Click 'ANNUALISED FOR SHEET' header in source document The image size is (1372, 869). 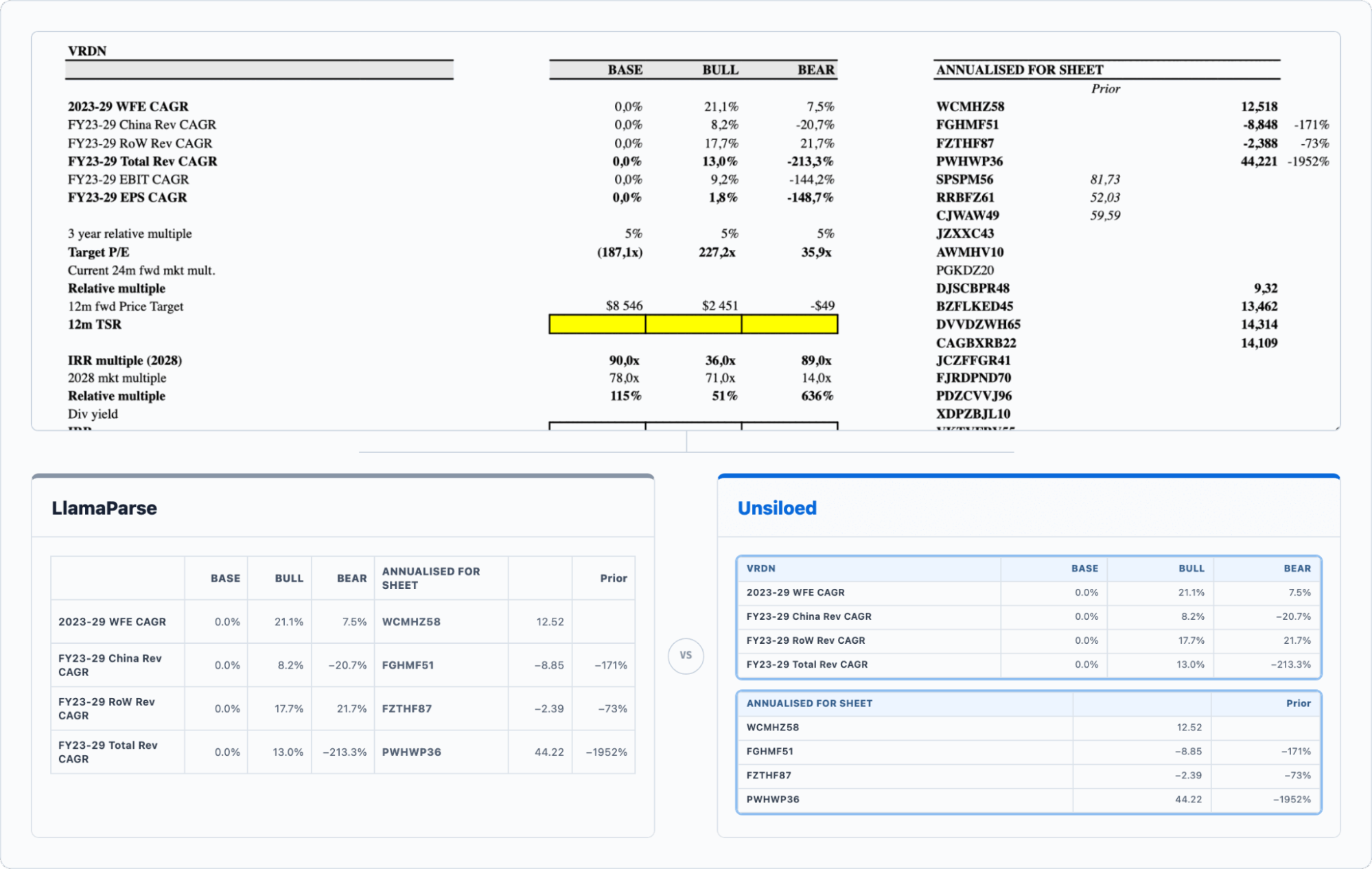[1019, 69]
